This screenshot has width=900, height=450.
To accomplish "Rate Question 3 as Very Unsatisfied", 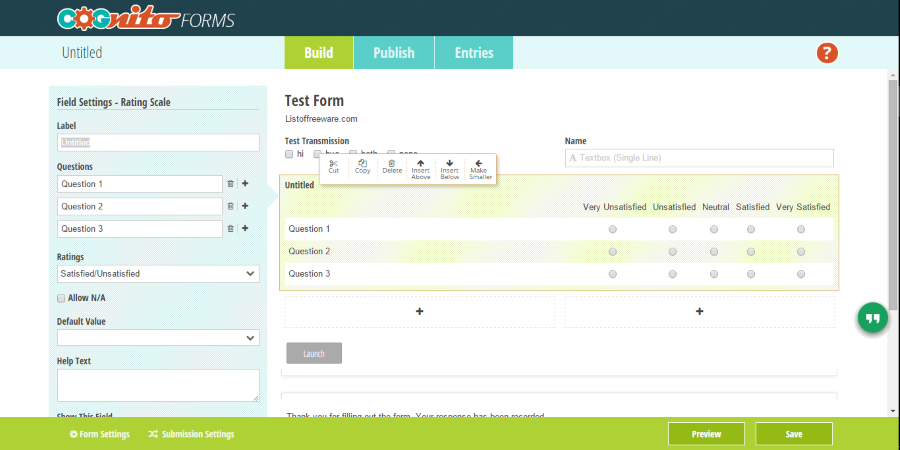I will (x=613, y=274).
